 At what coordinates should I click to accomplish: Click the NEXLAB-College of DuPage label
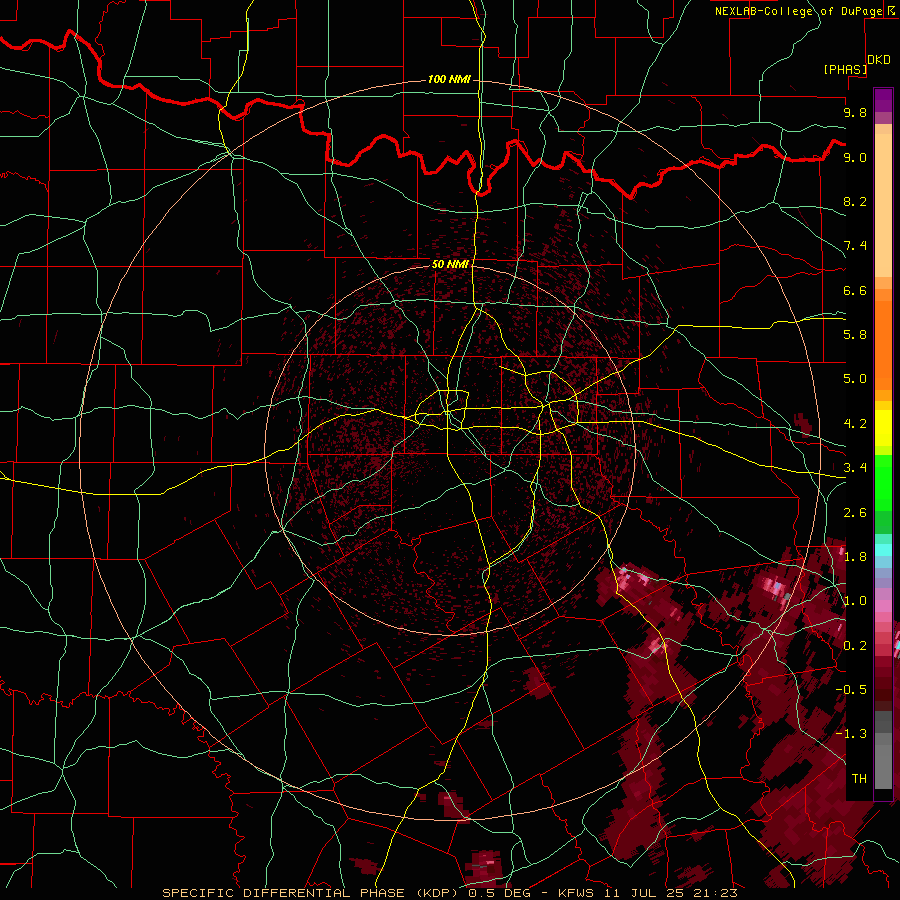pos(798,11)
